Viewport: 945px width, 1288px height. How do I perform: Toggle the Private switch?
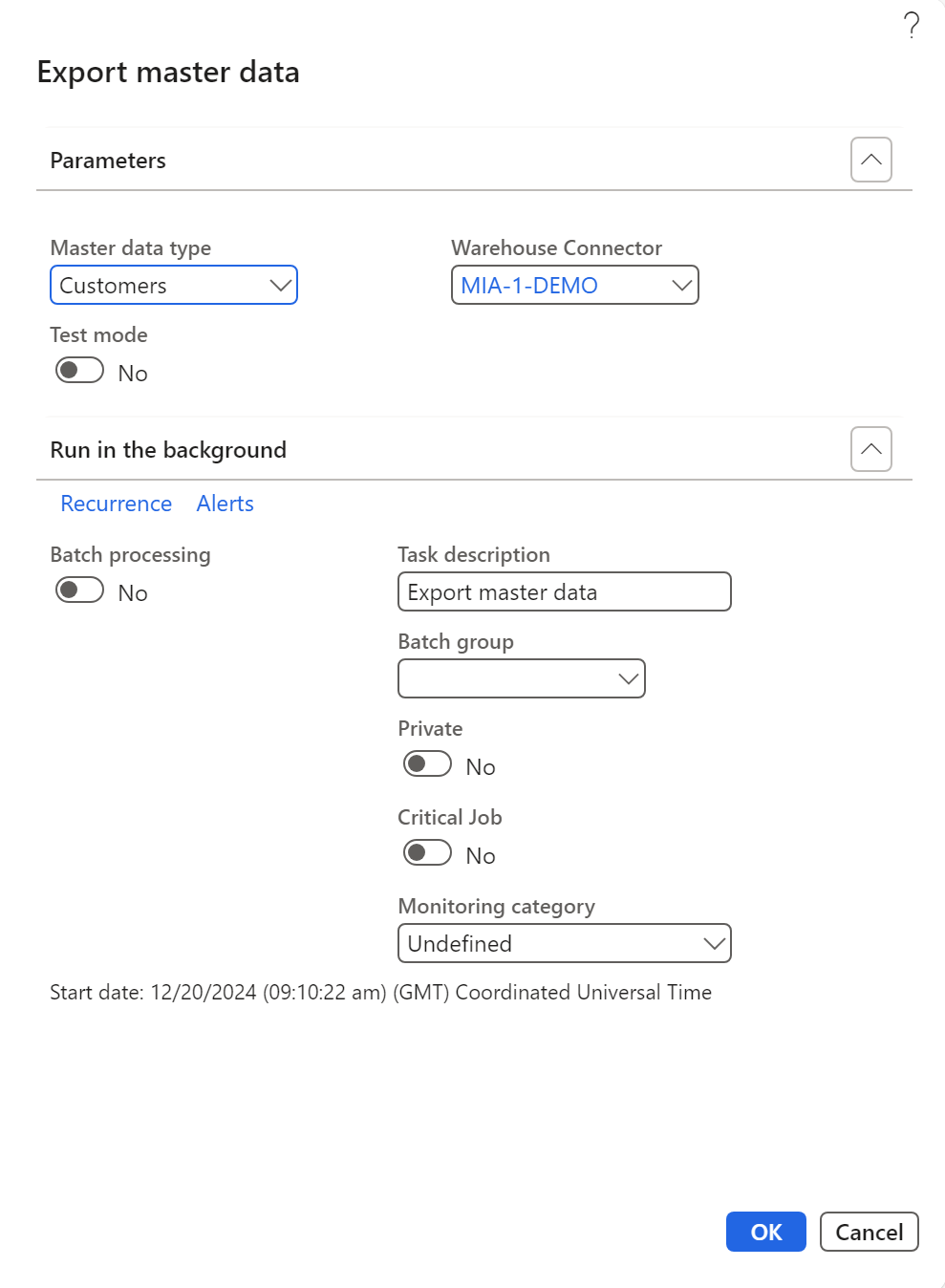coord(427,764)
